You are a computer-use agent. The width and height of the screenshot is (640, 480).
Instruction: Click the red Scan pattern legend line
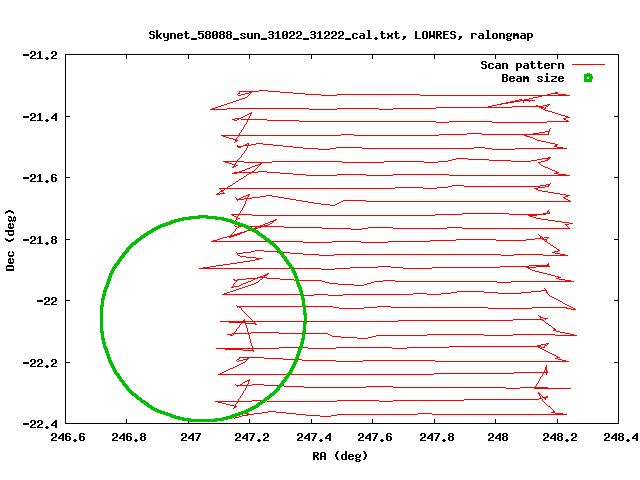(587, 65)
